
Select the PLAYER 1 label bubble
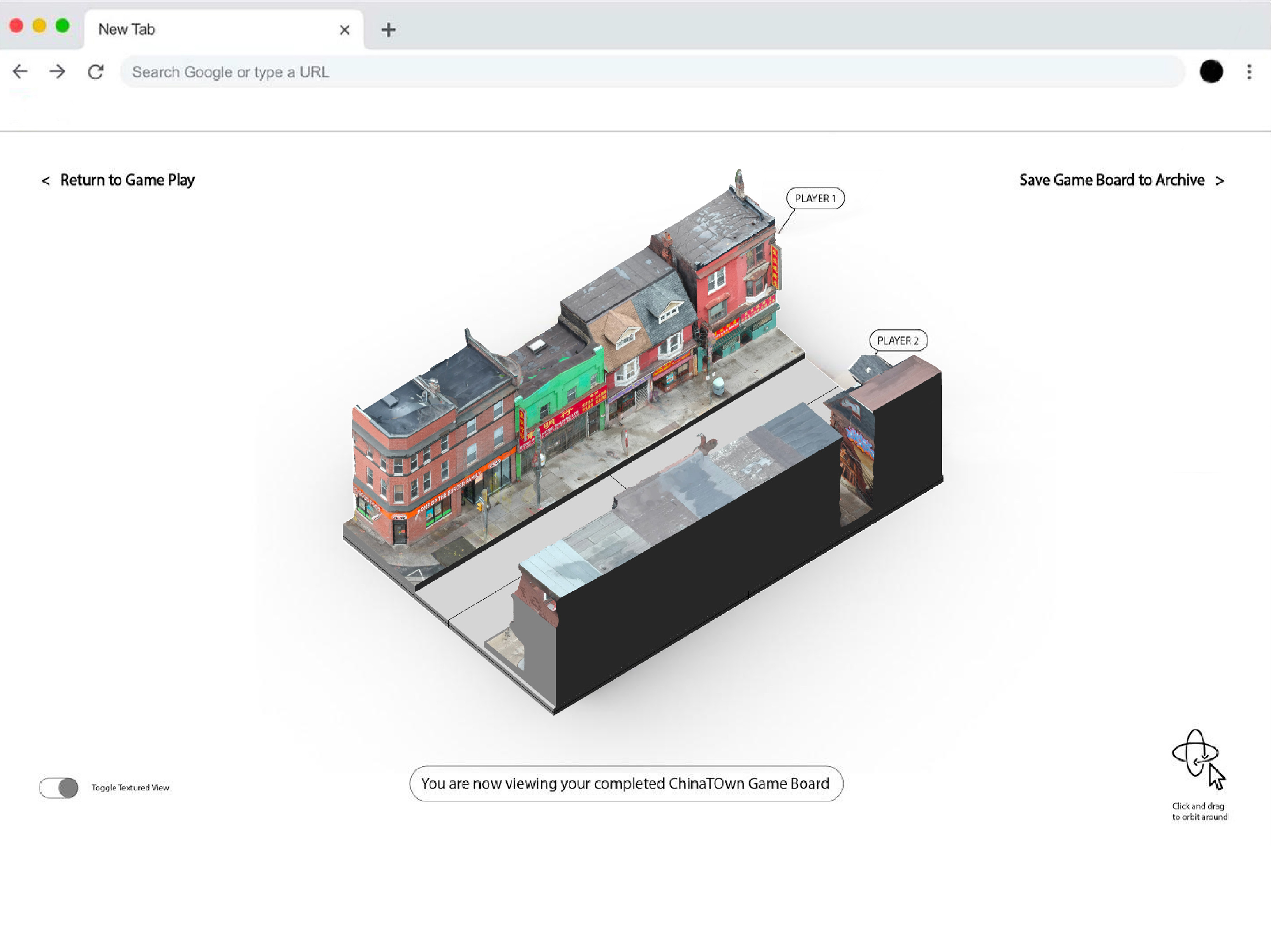tap(815, 198)
